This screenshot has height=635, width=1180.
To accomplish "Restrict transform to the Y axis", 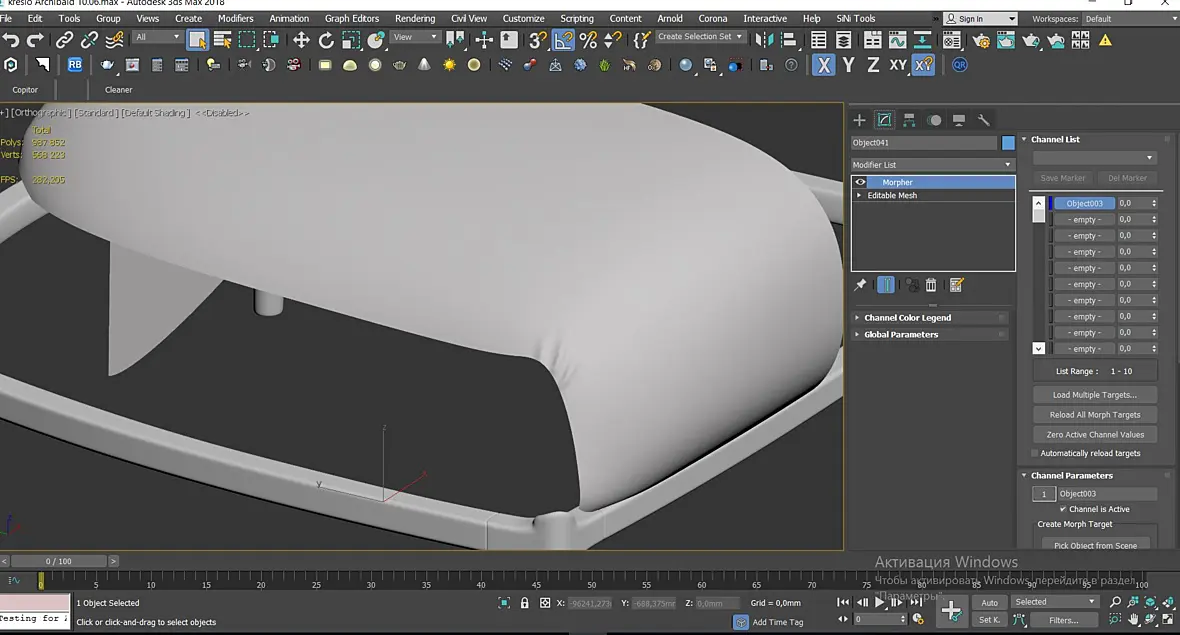I will click(848, 65).
